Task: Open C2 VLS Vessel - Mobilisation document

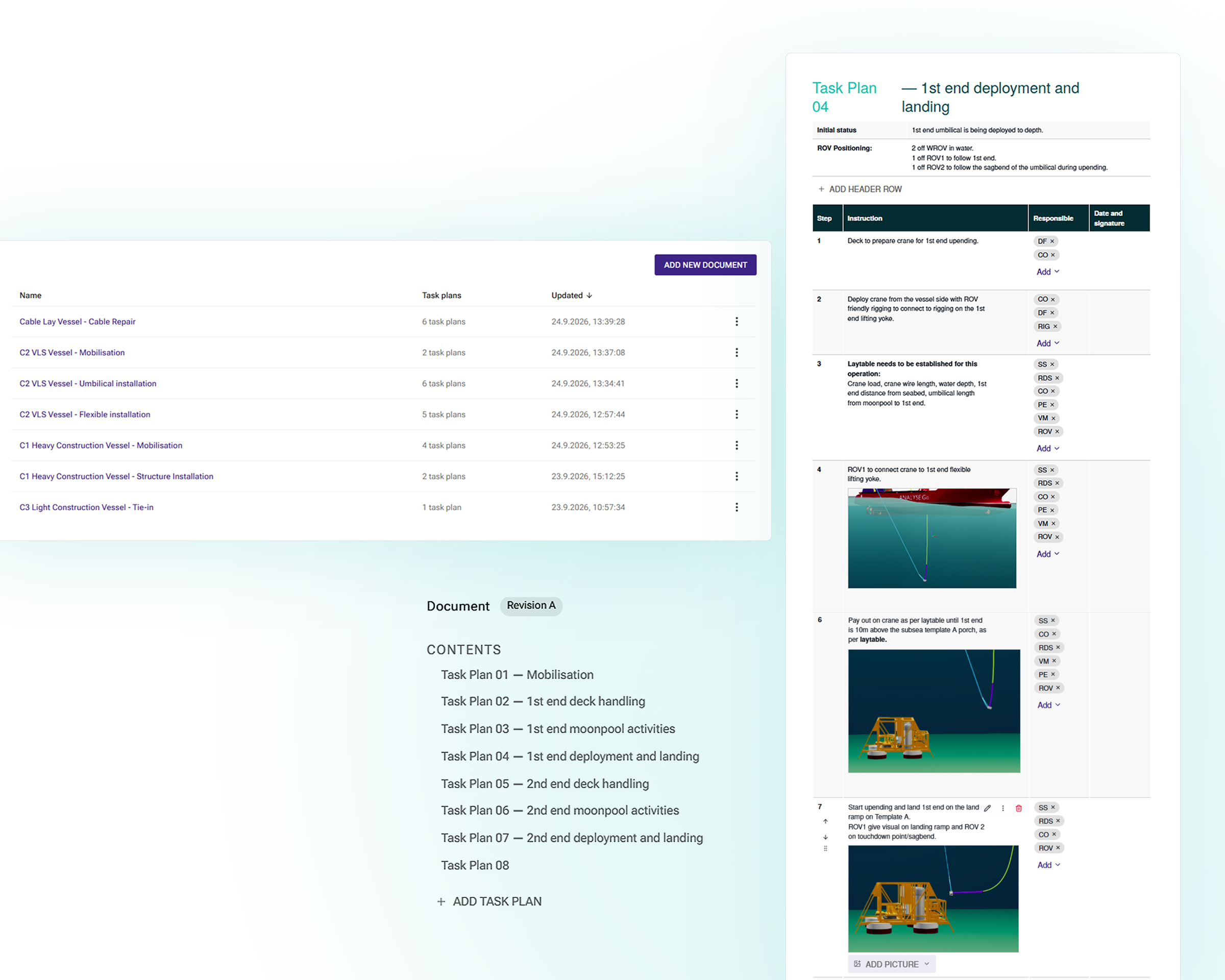Action: coord(72,353)
